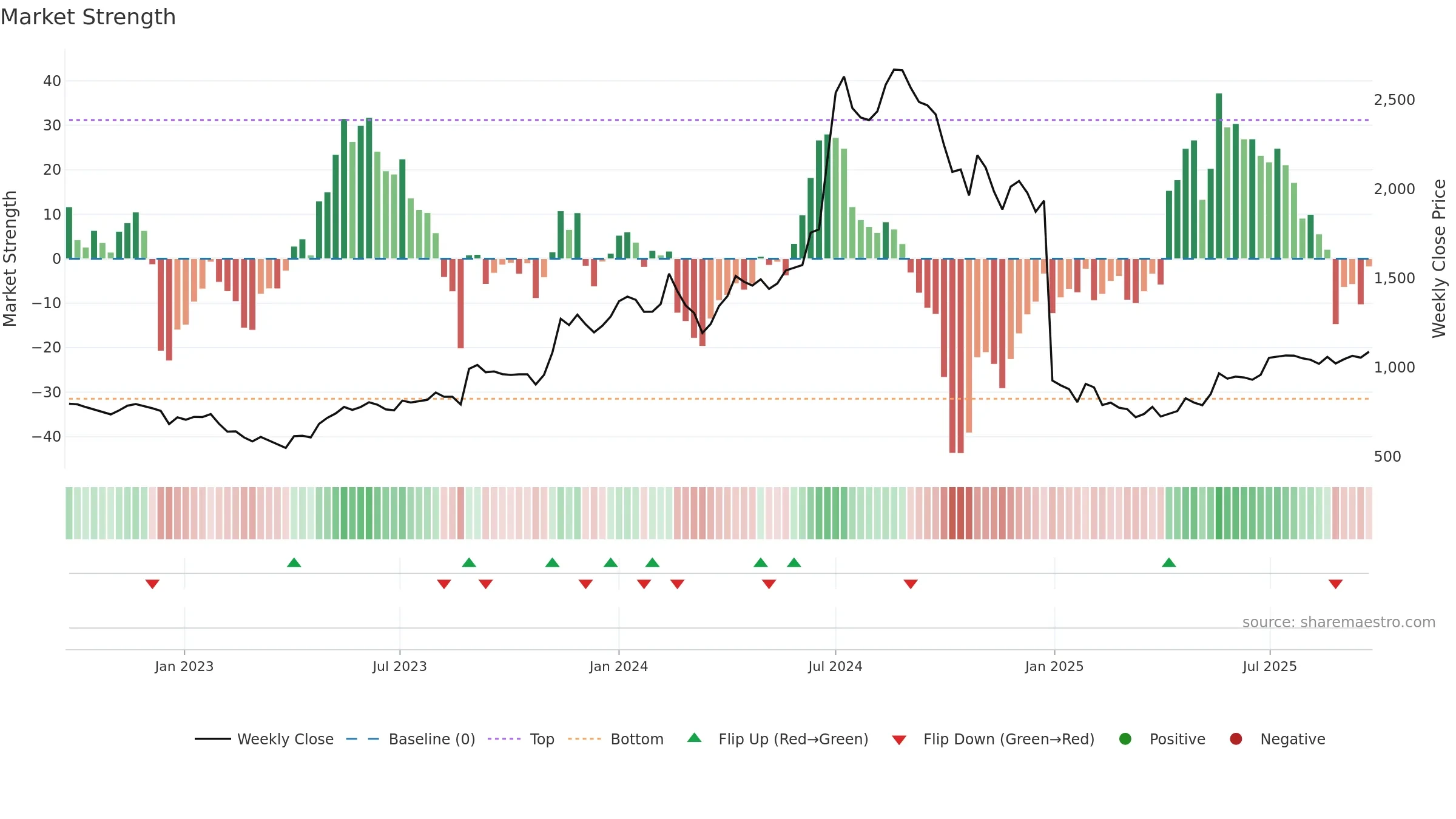The image size is (1456, 819).
Task: Click the Jul 2025 x-axis label
Action: click(1270, 666)
